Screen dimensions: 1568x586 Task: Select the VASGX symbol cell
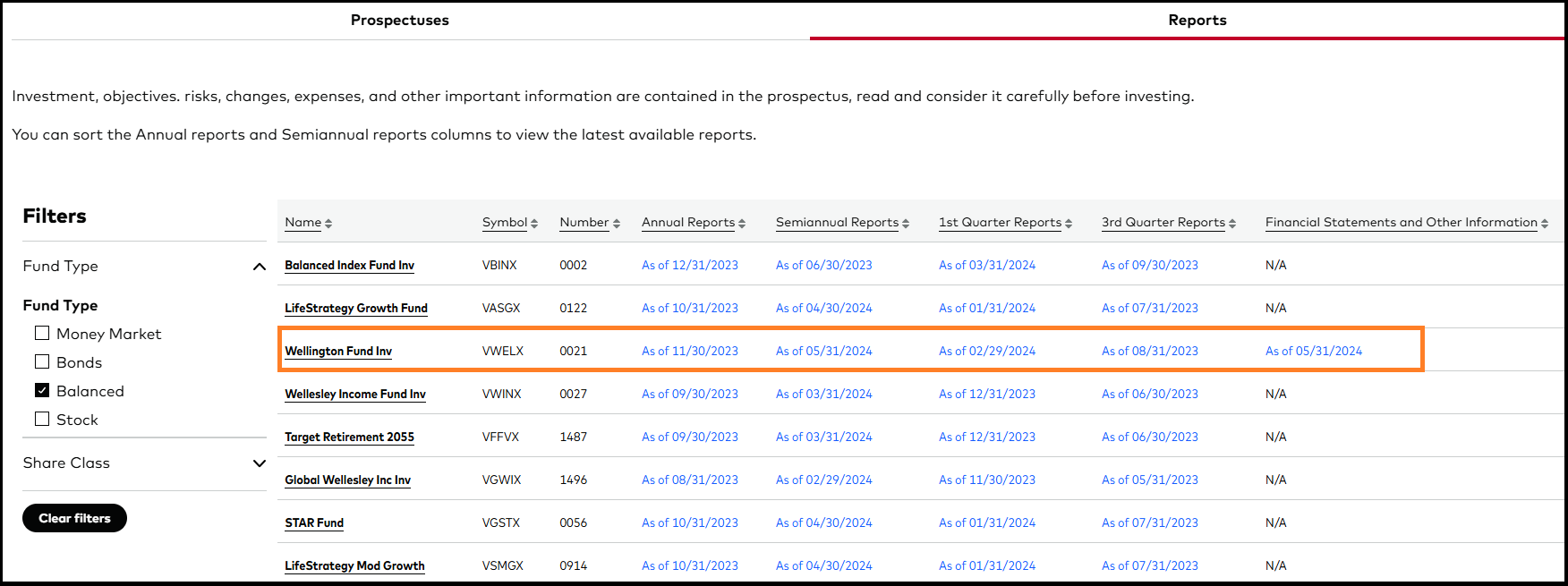(501, 309)
